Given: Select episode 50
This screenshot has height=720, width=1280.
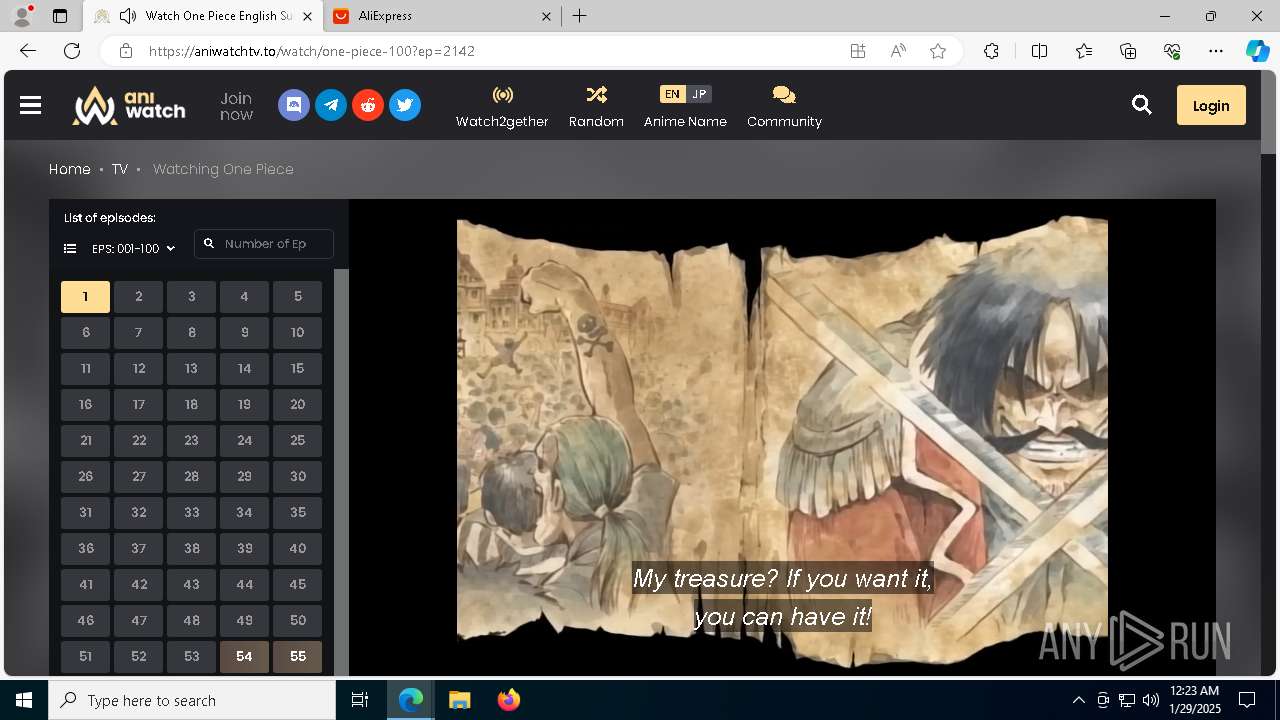Looking at the screenshot, I should click(297, 621).
